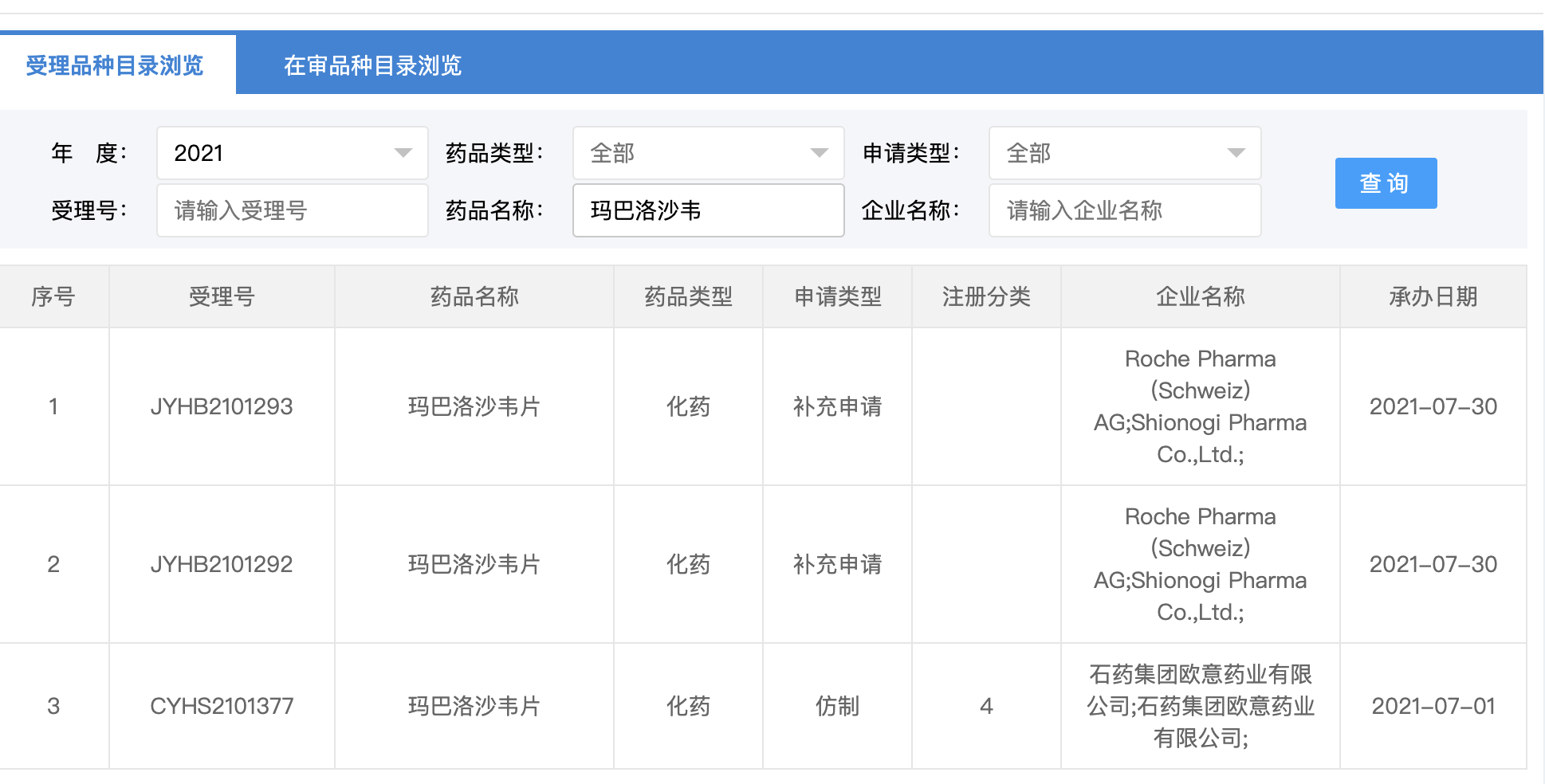1545x784 pixels.
Task: Switch to 在审品种目录浏览 tab
Action: [372, 65]
